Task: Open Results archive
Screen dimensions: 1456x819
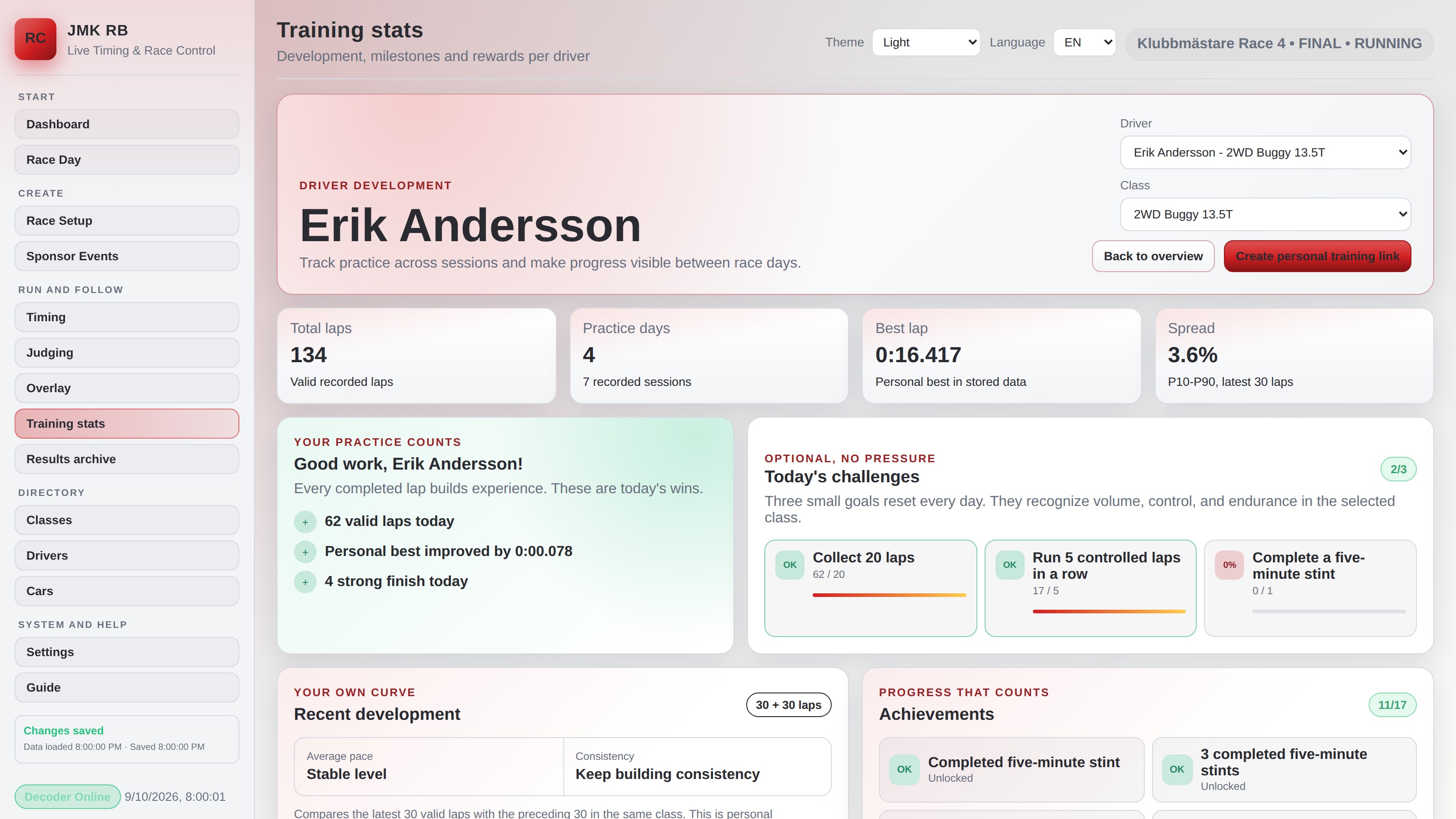Action: tap(126, 460)
